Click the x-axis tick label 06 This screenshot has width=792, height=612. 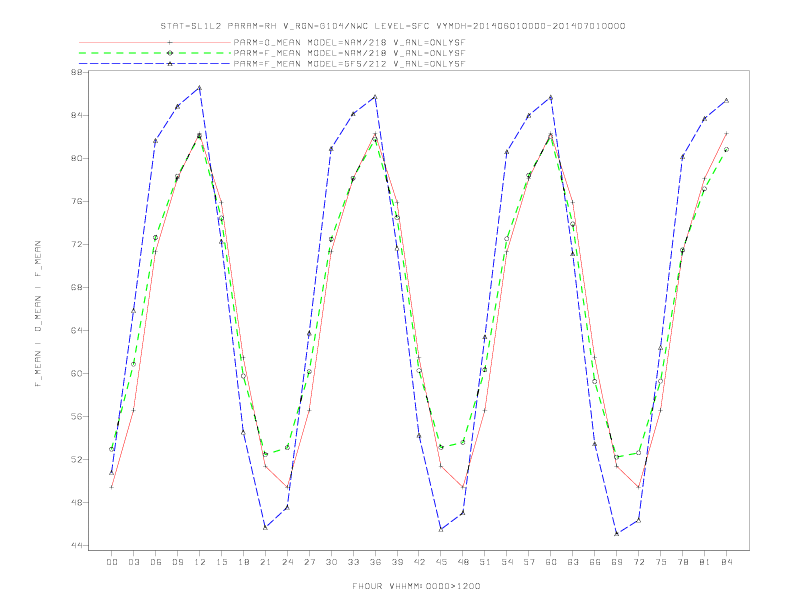(156, 562)
